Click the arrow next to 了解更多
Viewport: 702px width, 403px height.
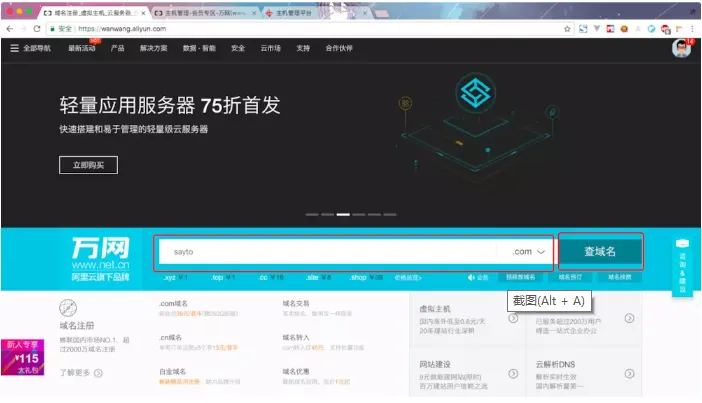(x=98, y=373)
